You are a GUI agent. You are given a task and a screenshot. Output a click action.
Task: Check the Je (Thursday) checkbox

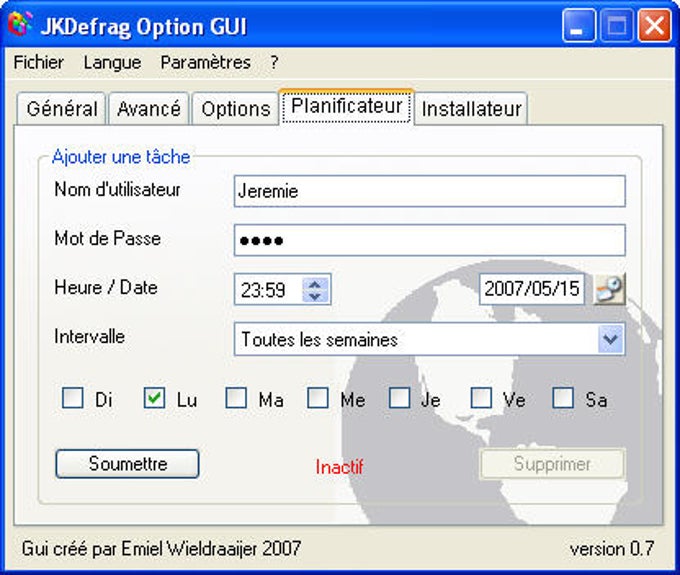[x=399, y=398]
